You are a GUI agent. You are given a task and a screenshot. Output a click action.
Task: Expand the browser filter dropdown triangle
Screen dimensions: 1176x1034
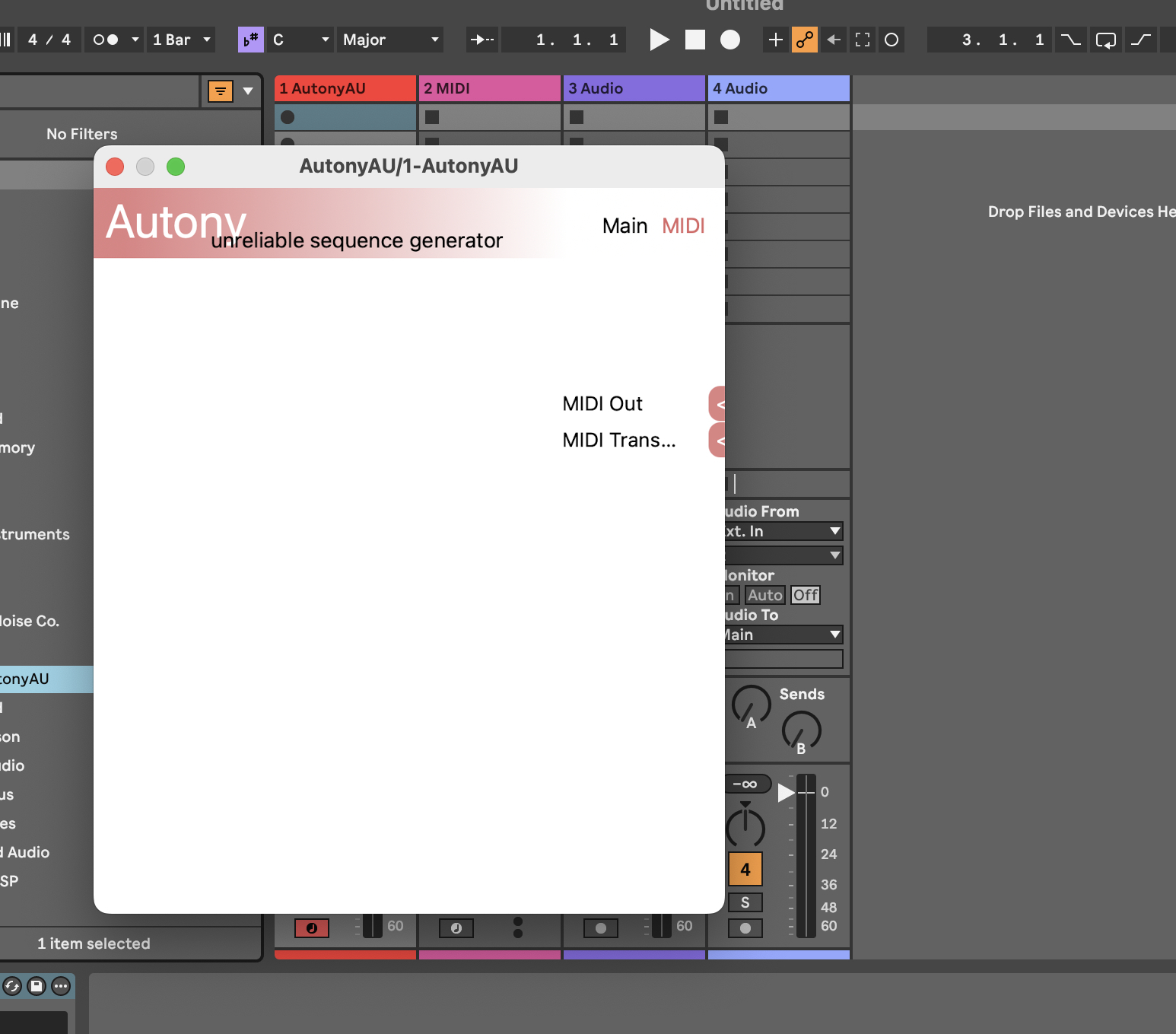tap(248, 91)
